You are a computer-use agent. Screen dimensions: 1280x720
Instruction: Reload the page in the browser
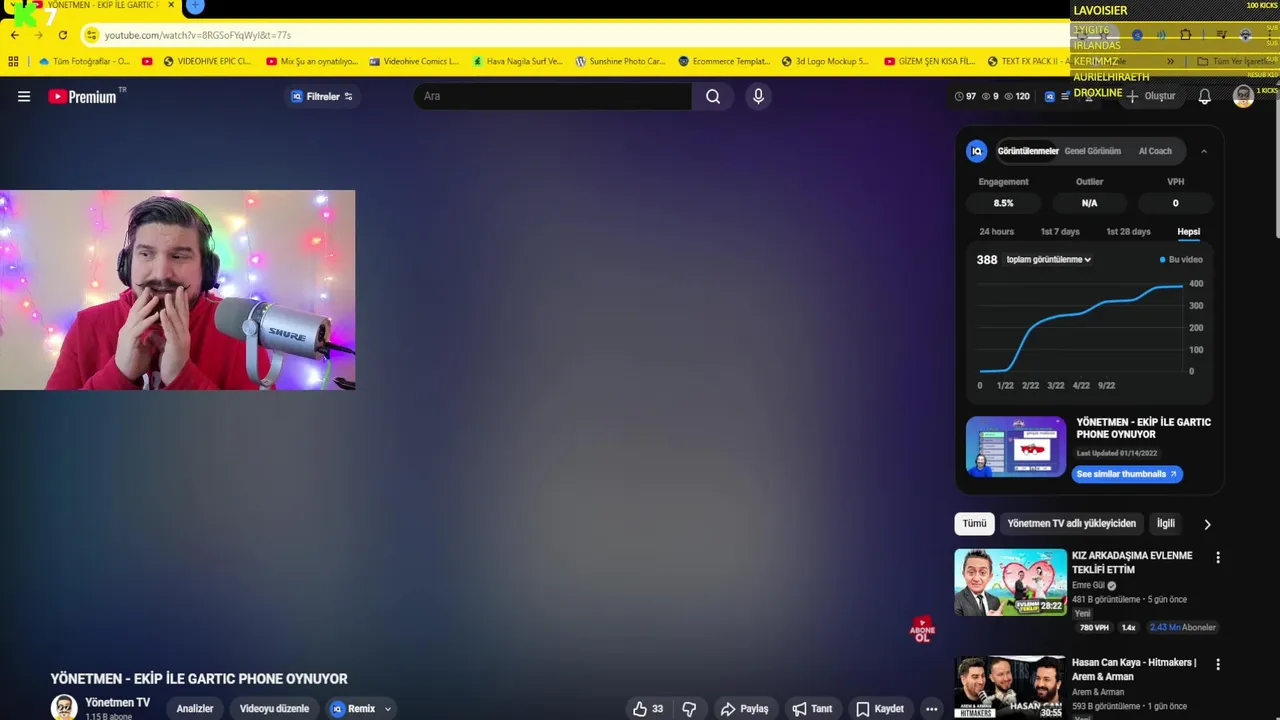pos(62,35)
